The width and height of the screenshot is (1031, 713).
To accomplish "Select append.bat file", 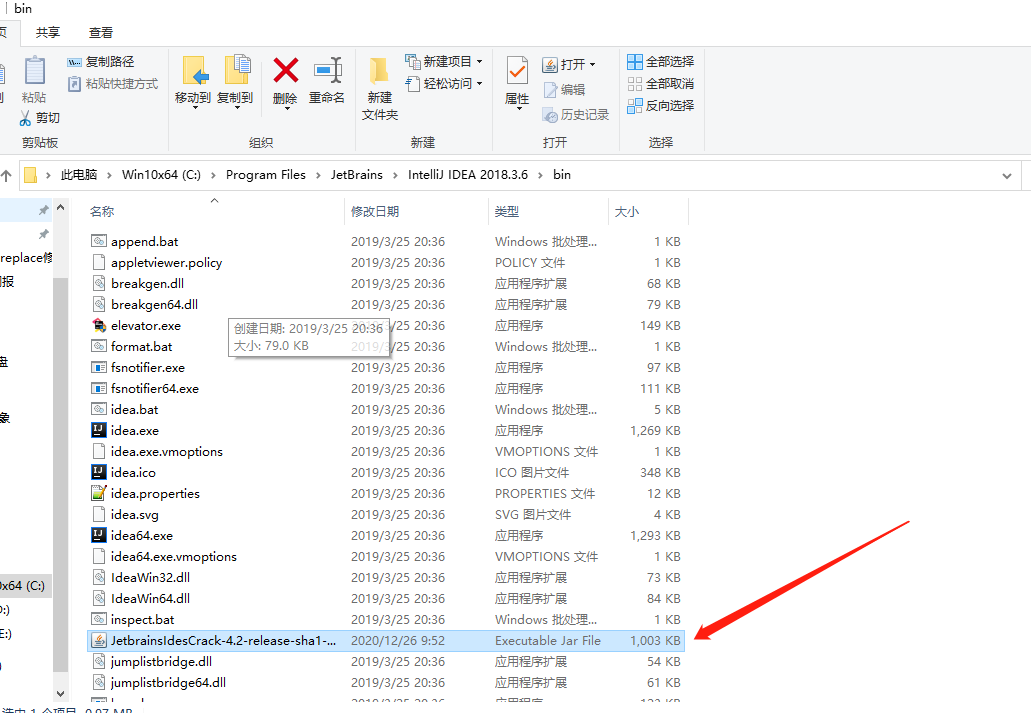I will click(385, 241).
